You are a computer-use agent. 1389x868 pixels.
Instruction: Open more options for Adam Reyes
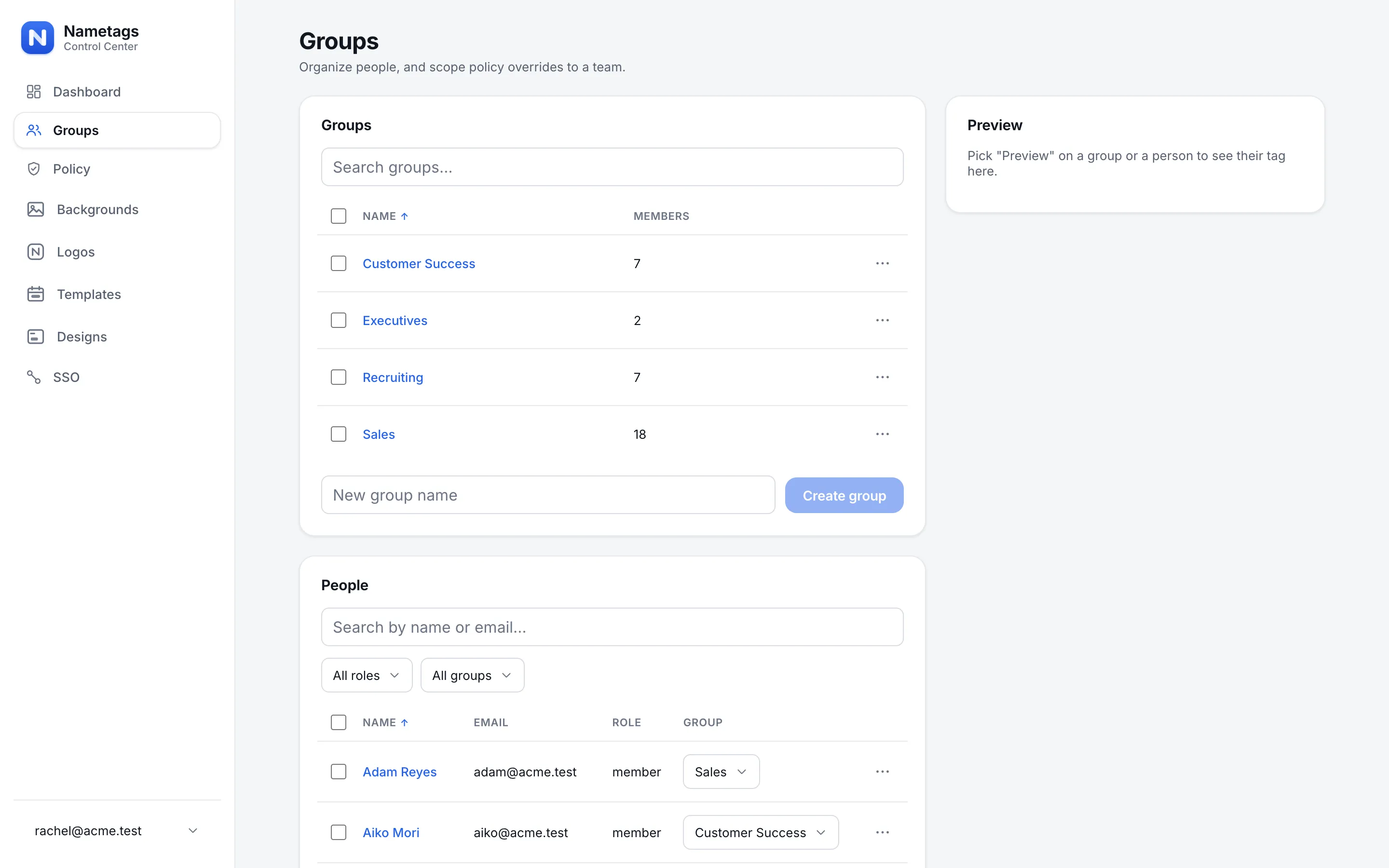[x=882, y=772]
